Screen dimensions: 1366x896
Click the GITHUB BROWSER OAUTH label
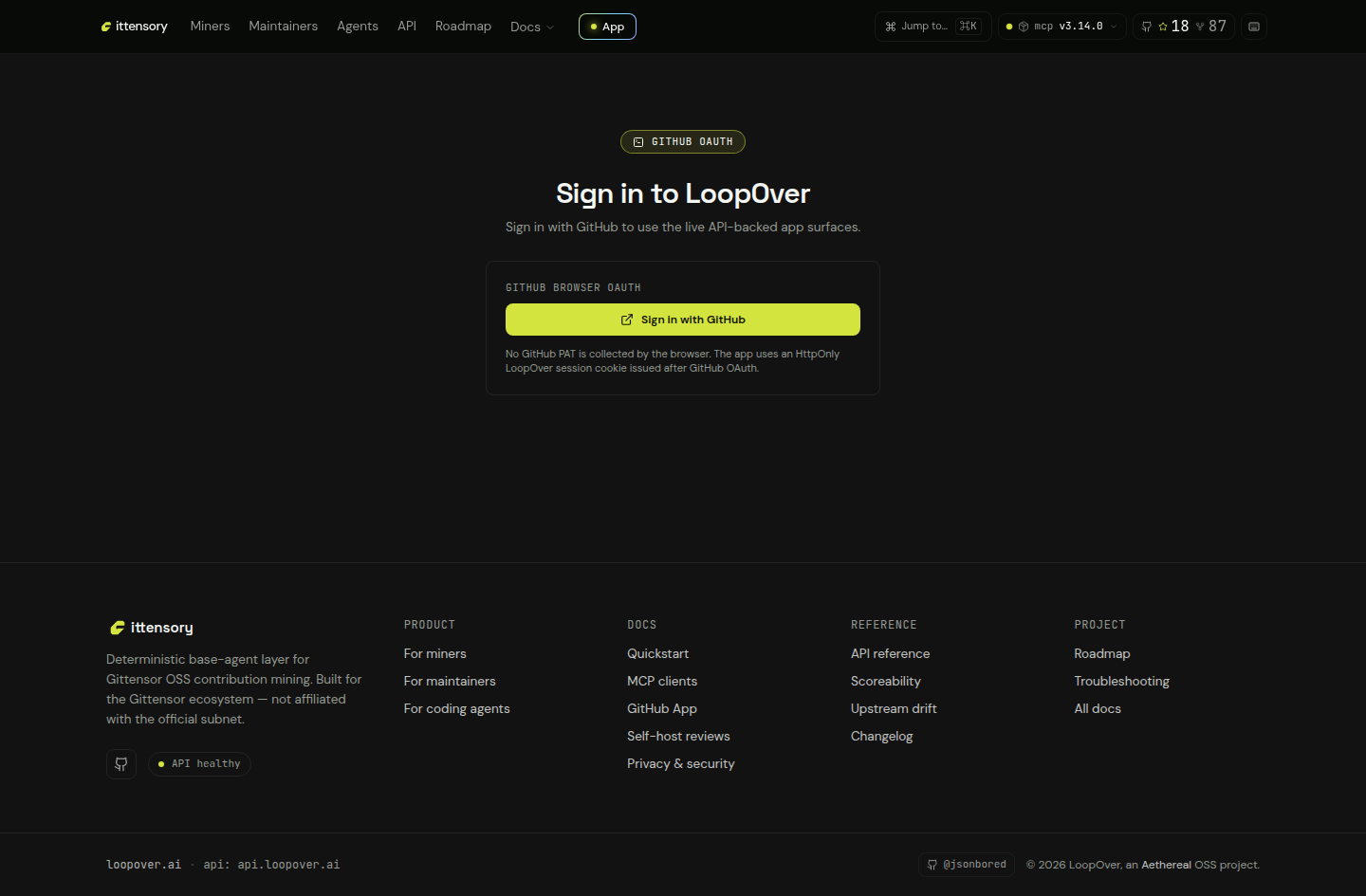[573, 287]
